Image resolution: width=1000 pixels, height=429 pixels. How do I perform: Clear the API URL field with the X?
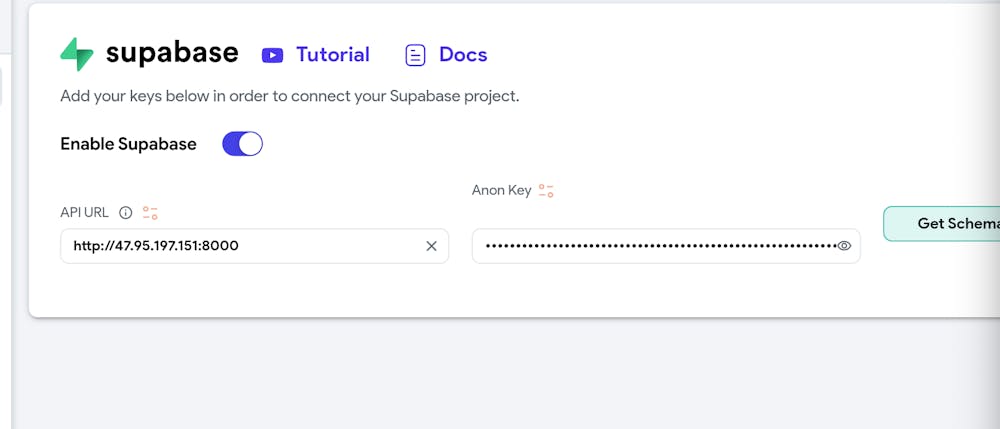[432, 246]
